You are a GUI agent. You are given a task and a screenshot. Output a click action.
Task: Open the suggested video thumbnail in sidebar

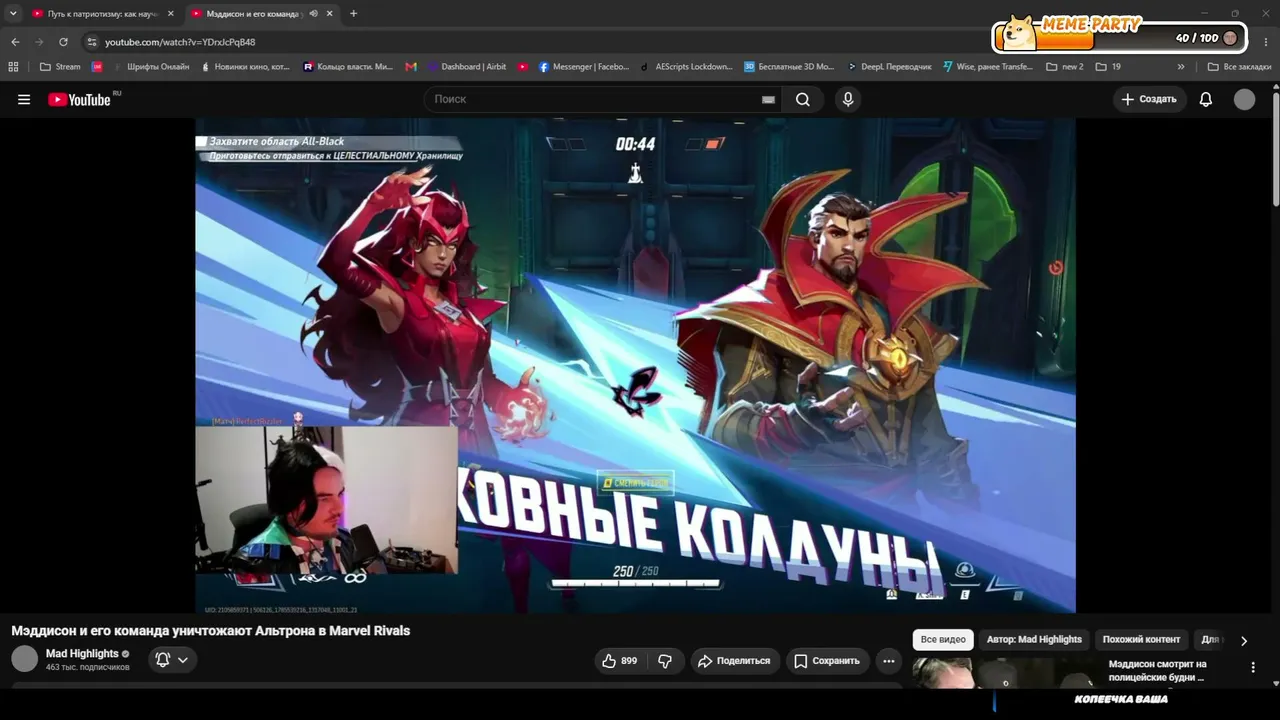[1005, 672]
